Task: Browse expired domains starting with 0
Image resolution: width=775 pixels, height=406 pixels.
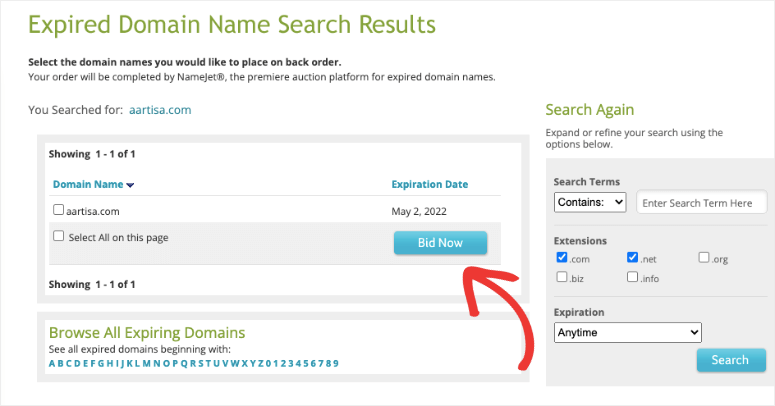Action: [268, 363]
